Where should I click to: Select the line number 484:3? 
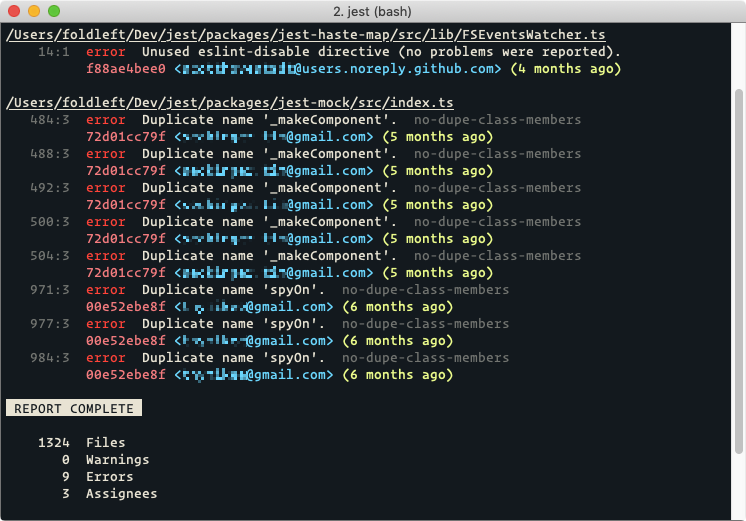click(50, 120)
